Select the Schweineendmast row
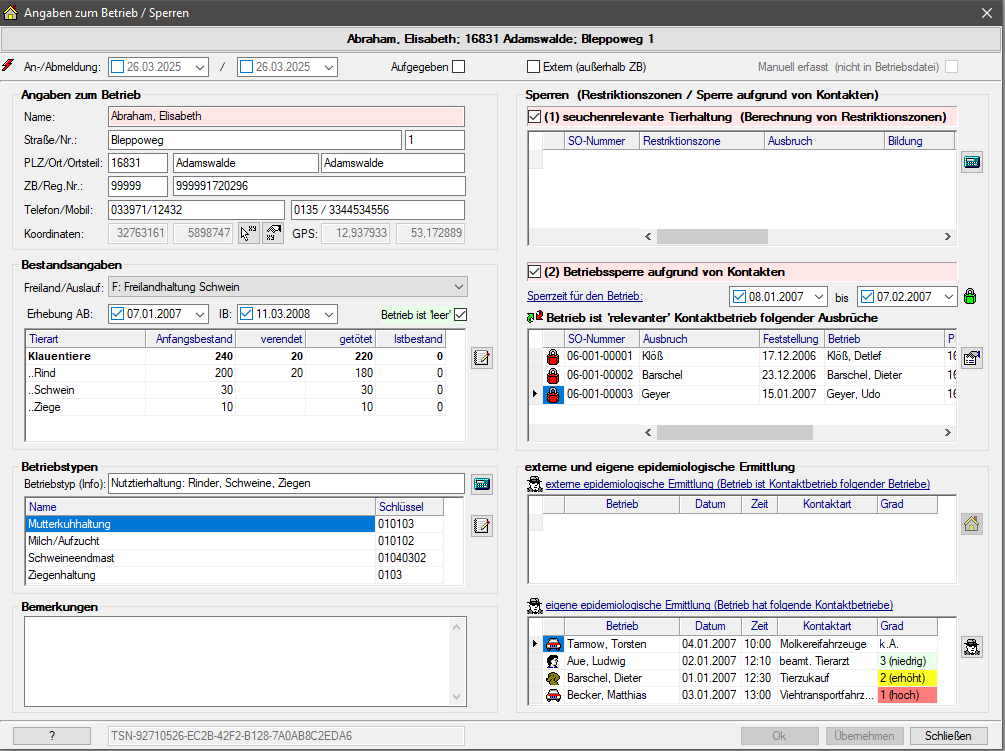Viewport: 1005px width, 751px height. [234, 558]
